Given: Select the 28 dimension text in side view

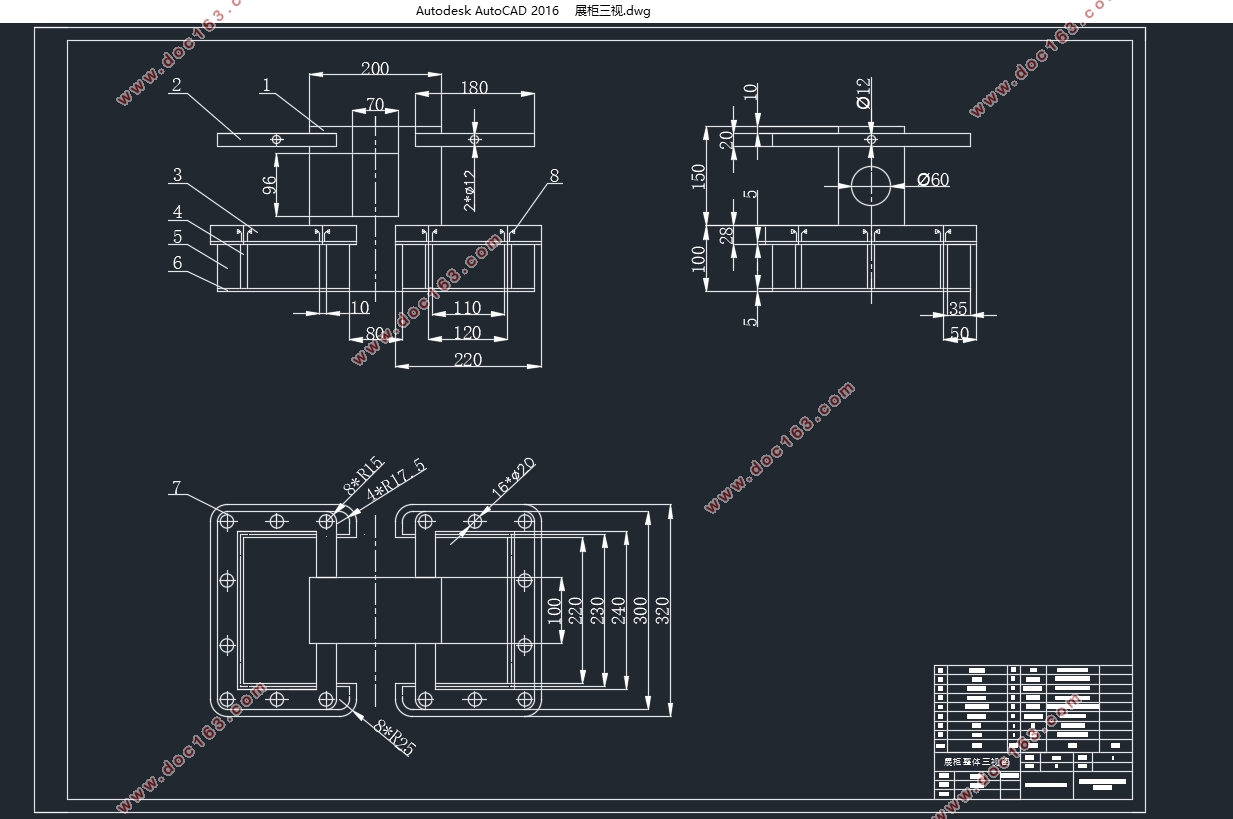Looking at the screenshot, I should (727, 235).
